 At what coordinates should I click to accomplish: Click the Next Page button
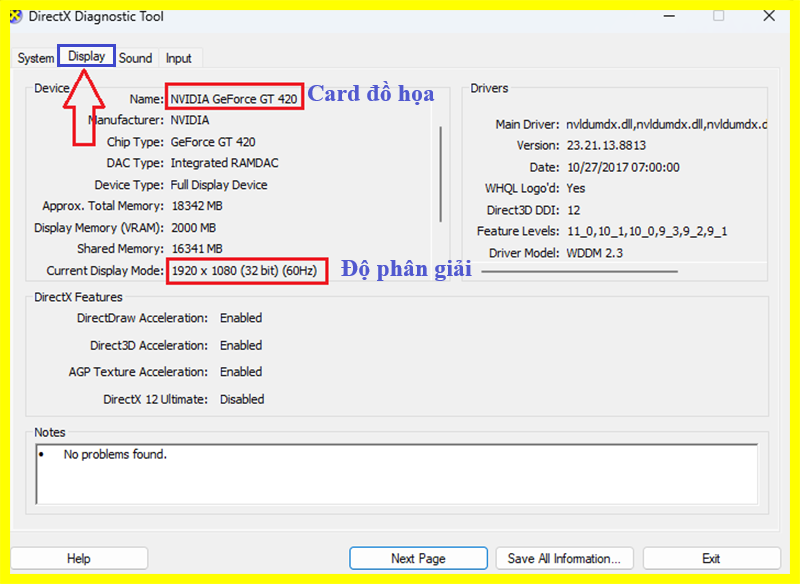(418, 558)
